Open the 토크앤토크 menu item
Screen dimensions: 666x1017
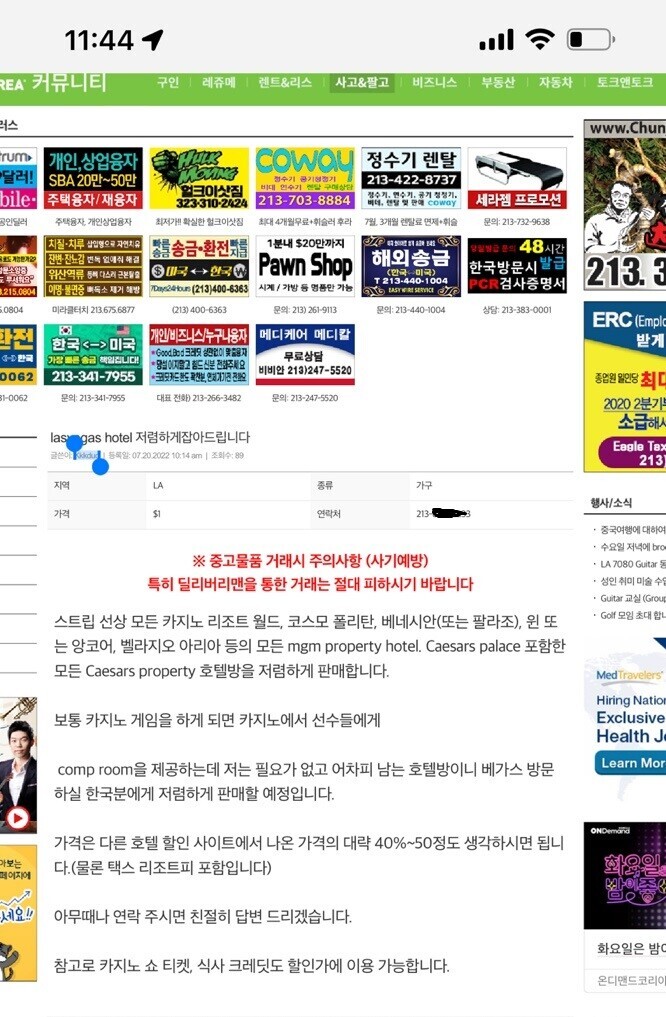click(625, 82)
